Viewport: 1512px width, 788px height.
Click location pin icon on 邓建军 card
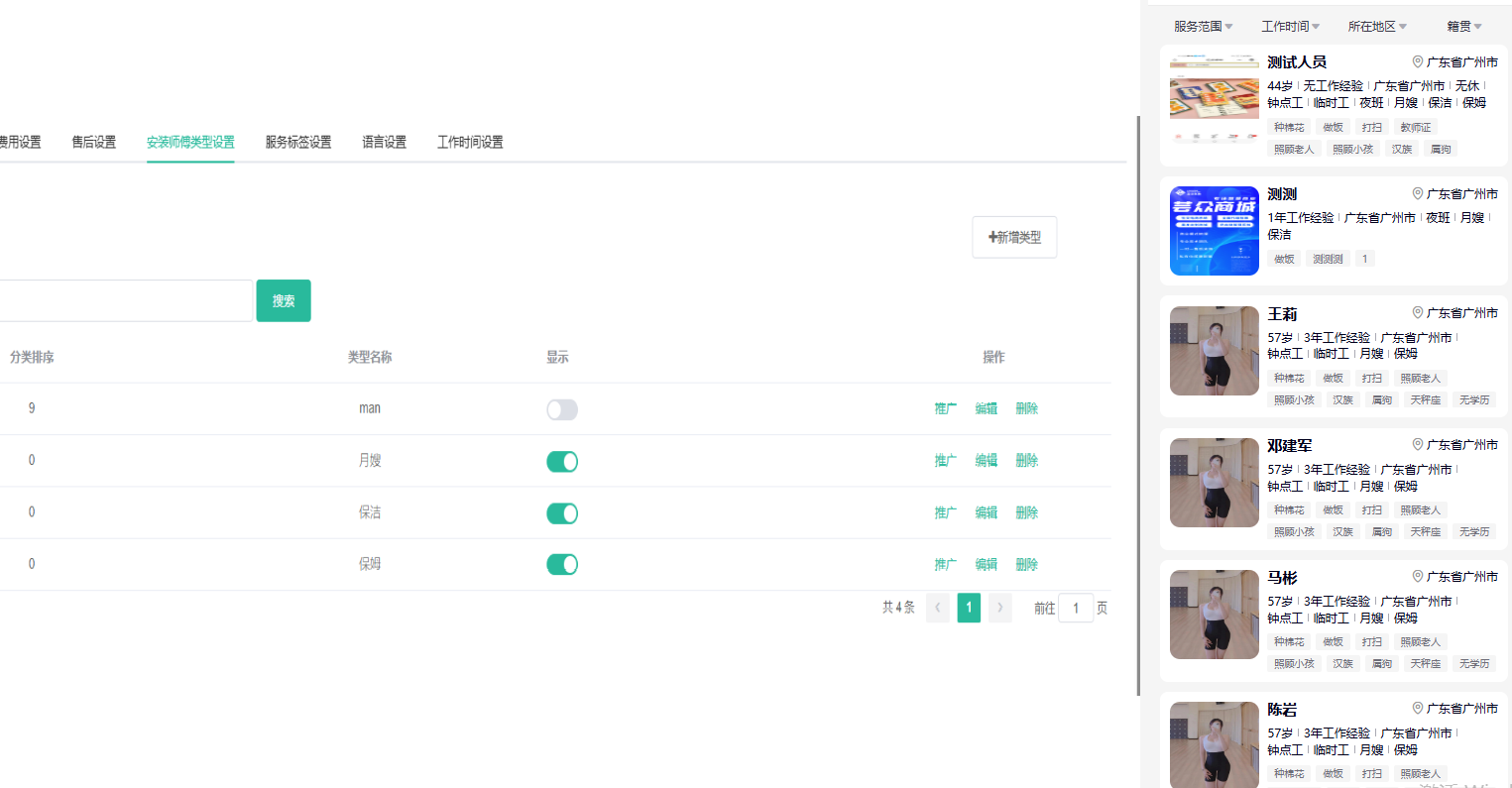pos(1418,444)
